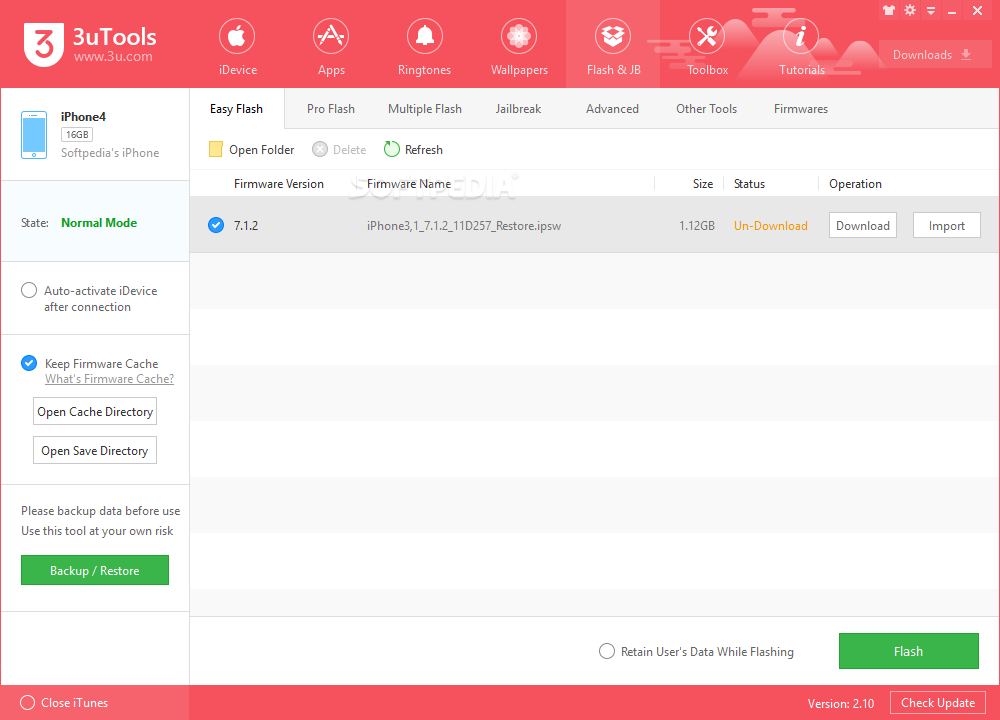
Task: Click the Version: 2.10 status text
Action: point(841,703)
